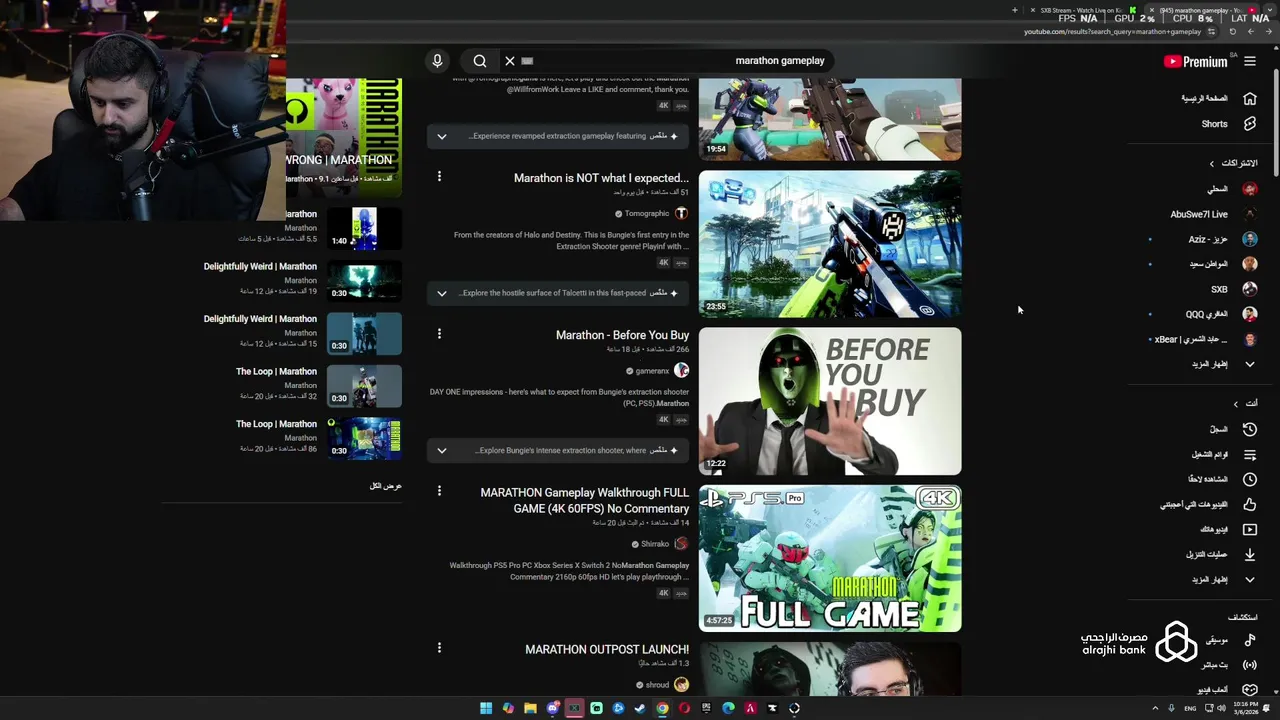1280x720 pixels.
Task: Click Shirrako channel avatar
Action: [x=682, y=544]
